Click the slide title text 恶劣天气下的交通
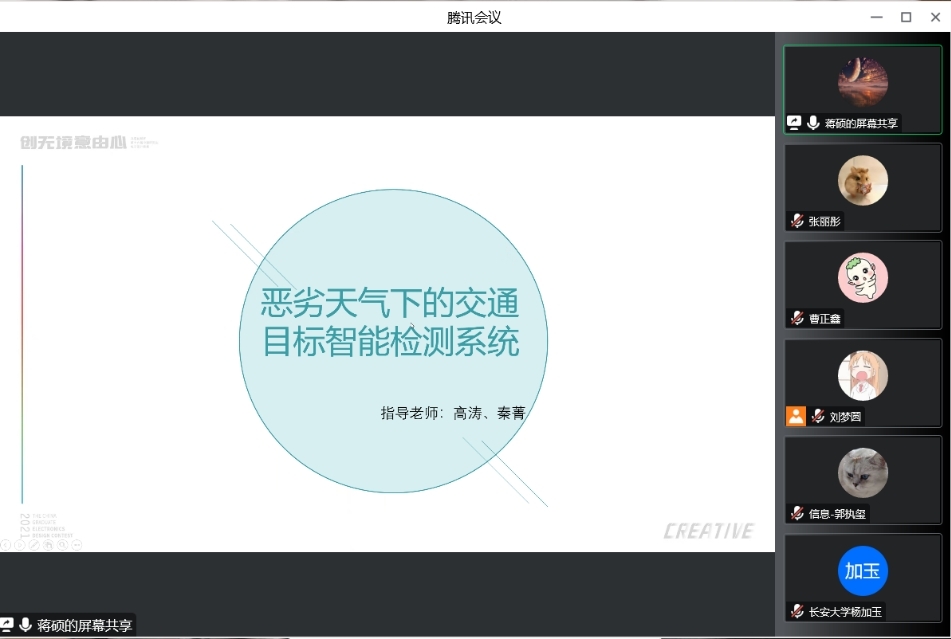Viewport: 951px width, 639px height. (390, 302)
